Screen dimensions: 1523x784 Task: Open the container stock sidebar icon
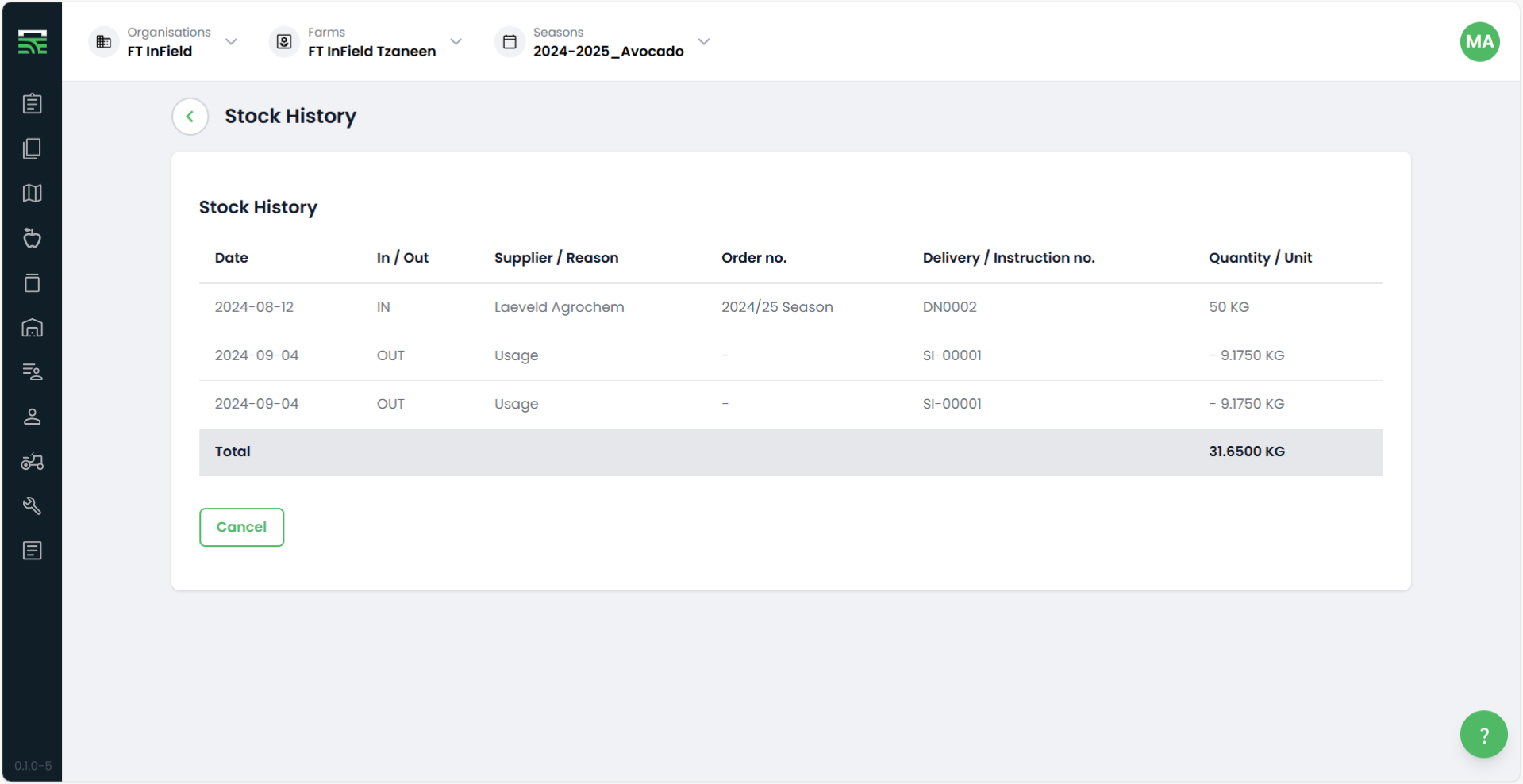(x=33, y=283)
